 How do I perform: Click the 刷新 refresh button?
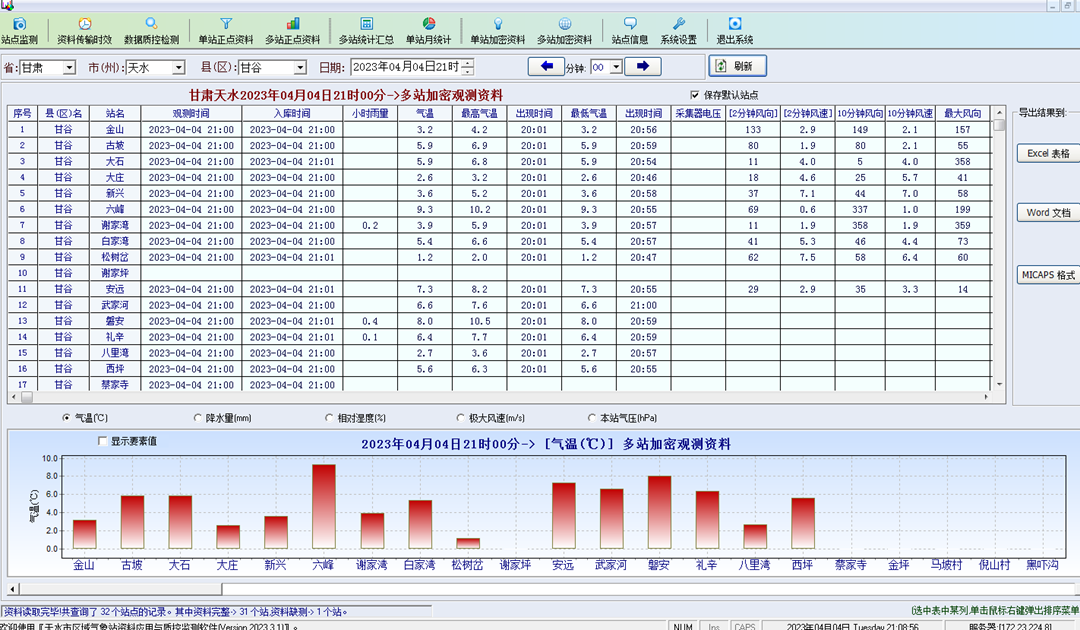[x=737, y=66]
